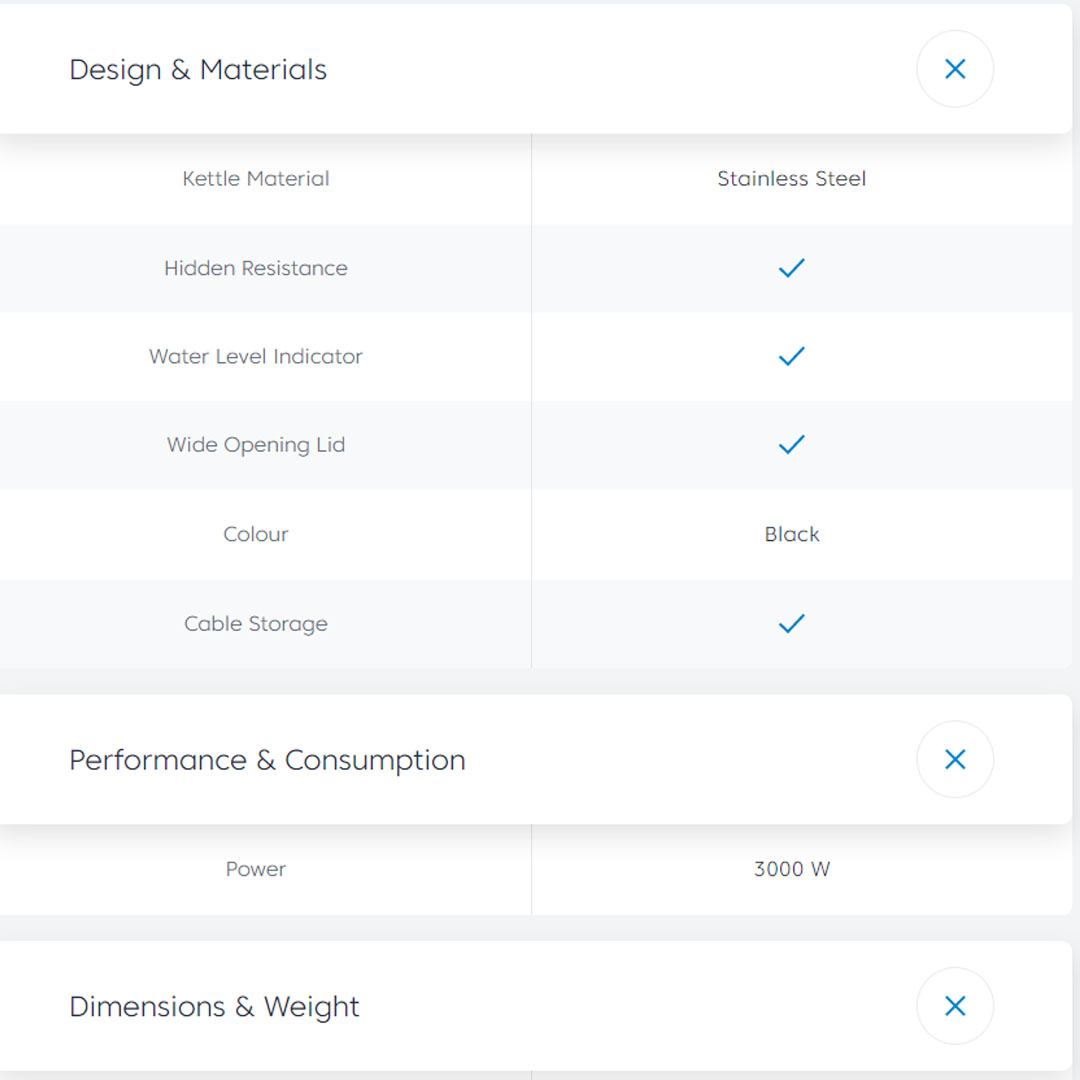Click the Cable Storage checkmark icon
The height and width of the screenshot is (1080, 1080).
[x=791, y=624]
